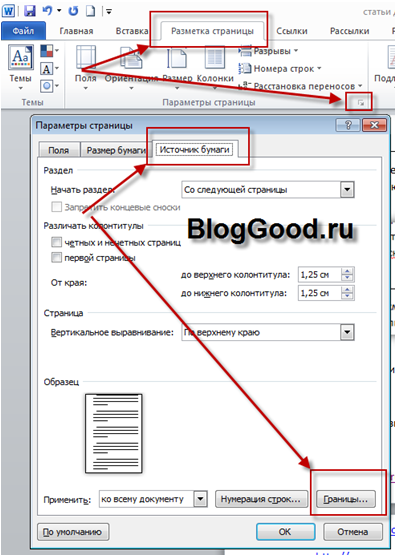
Task: Switch to the Поля dialog tab
Action: coord(59,150)
